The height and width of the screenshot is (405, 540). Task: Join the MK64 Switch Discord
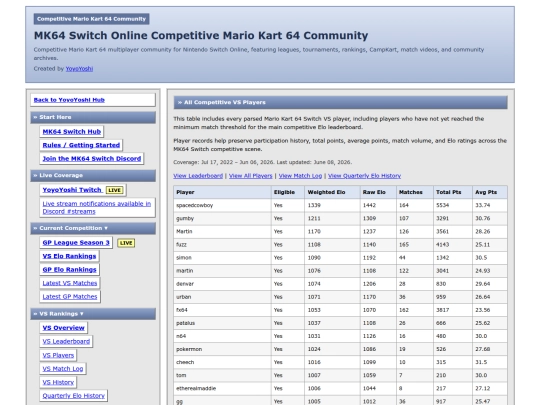pyautogui.click(x=92, y=158)
